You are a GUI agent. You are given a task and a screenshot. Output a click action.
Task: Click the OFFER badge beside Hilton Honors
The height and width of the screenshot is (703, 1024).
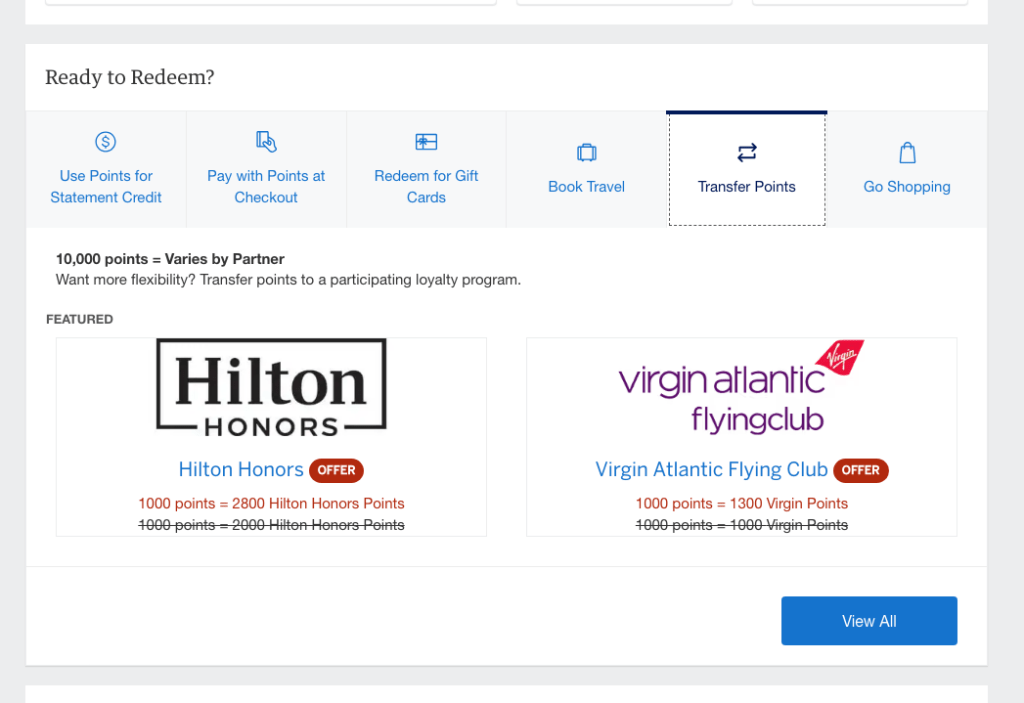click(x=336, y=470)
